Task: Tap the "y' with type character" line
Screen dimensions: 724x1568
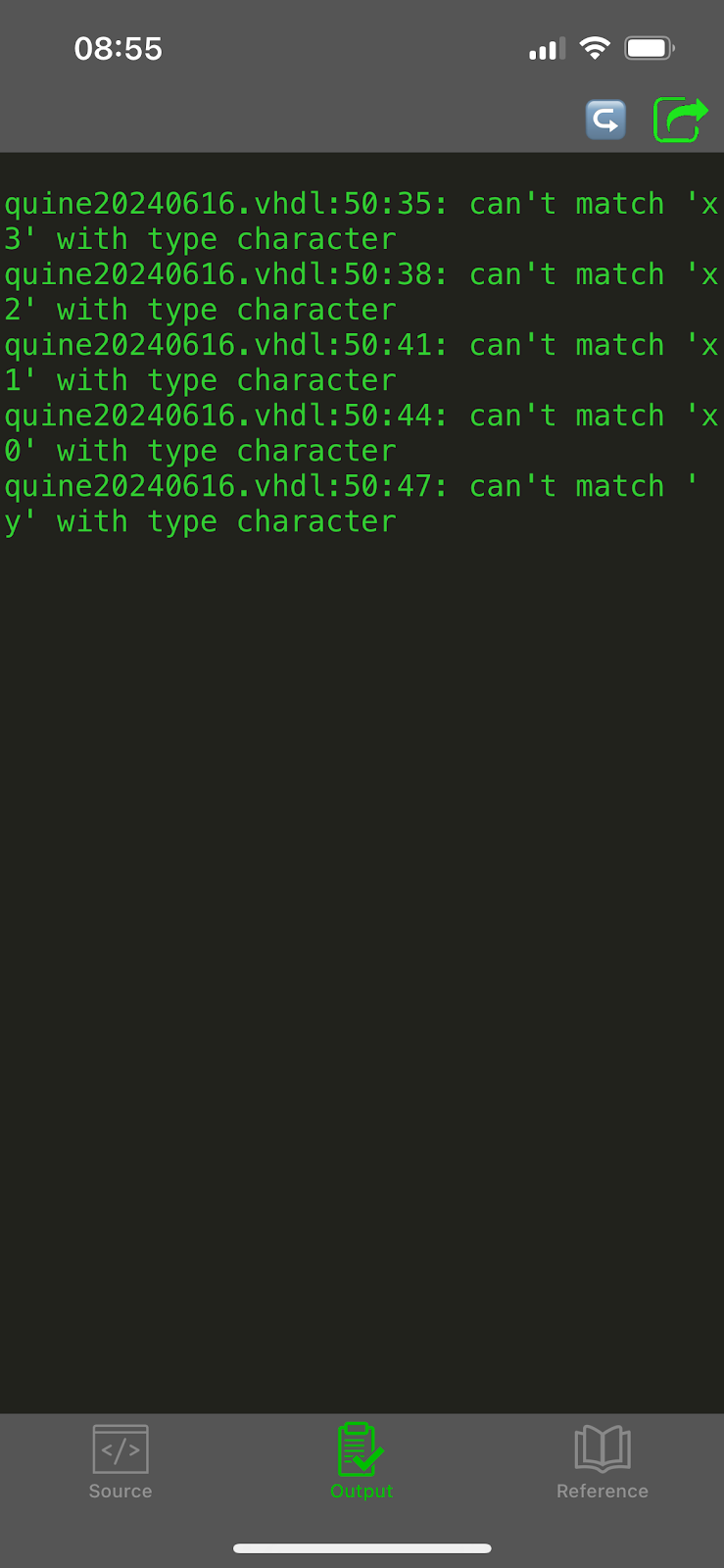Action: tap(200, 521)
